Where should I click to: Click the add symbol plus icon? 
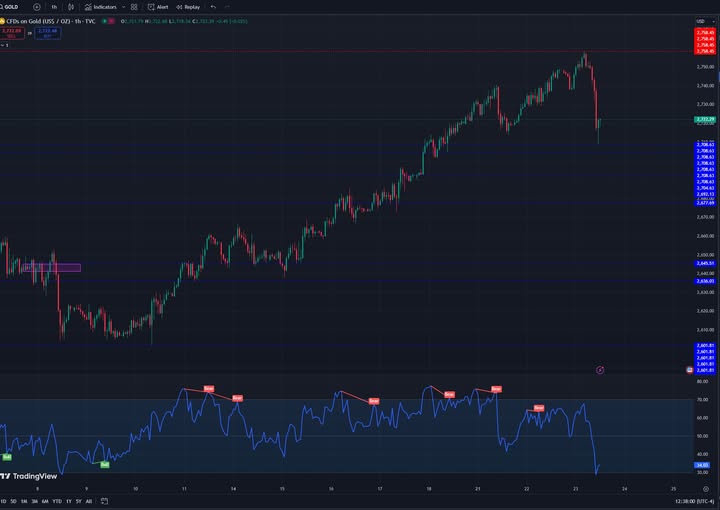(x=37, y=6)
